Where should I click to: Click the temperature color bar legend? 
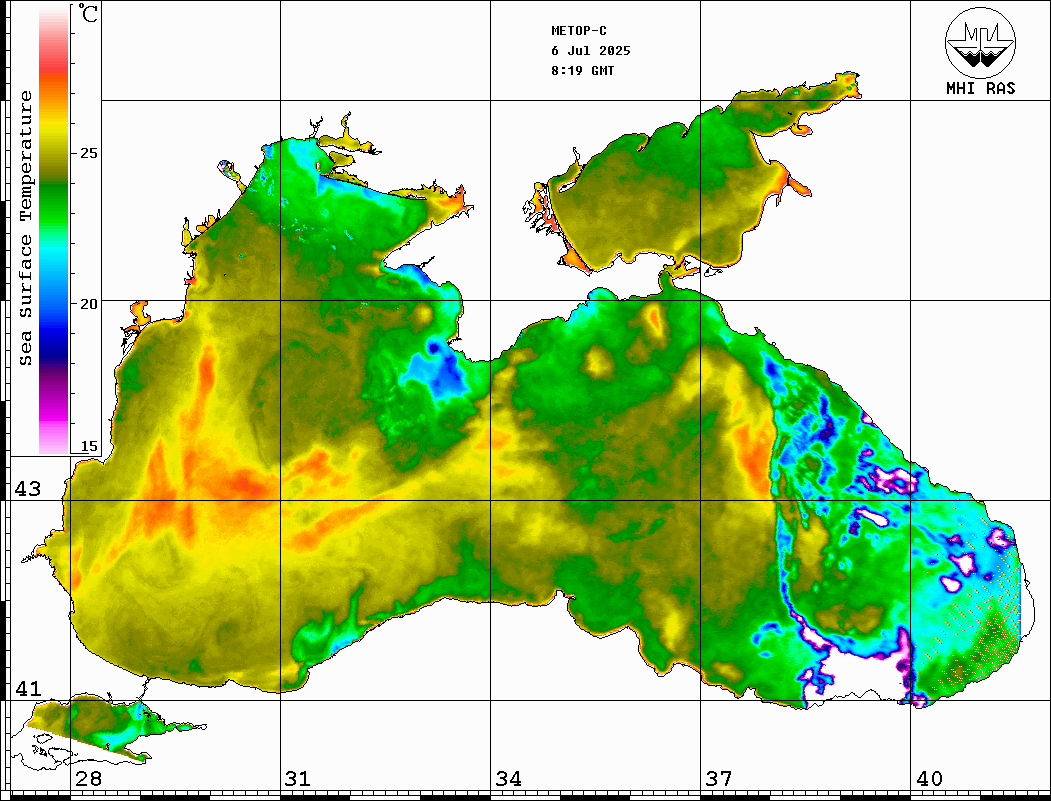[x=54, y=230]
